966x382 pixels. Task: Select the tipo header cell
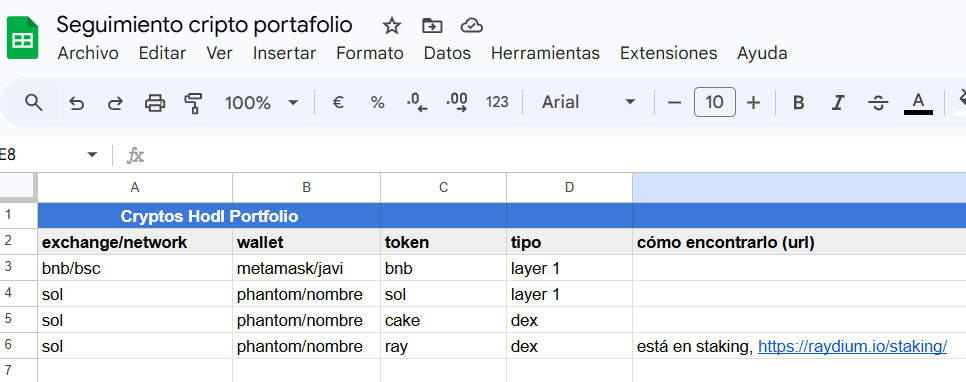(569, 242)
